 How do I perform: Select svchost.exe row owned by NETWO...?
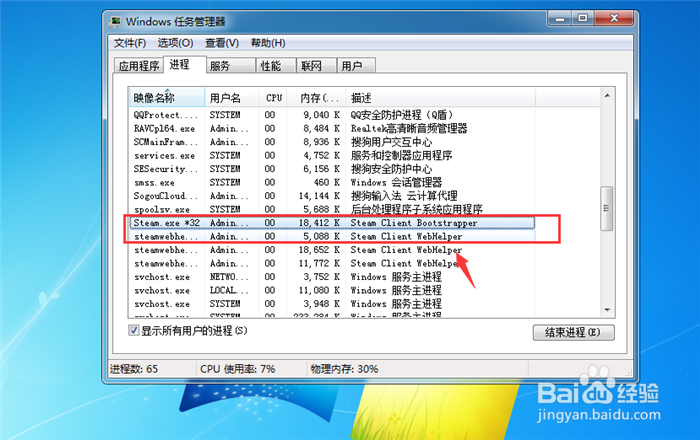pyautogui.click(x=332, y=277)
